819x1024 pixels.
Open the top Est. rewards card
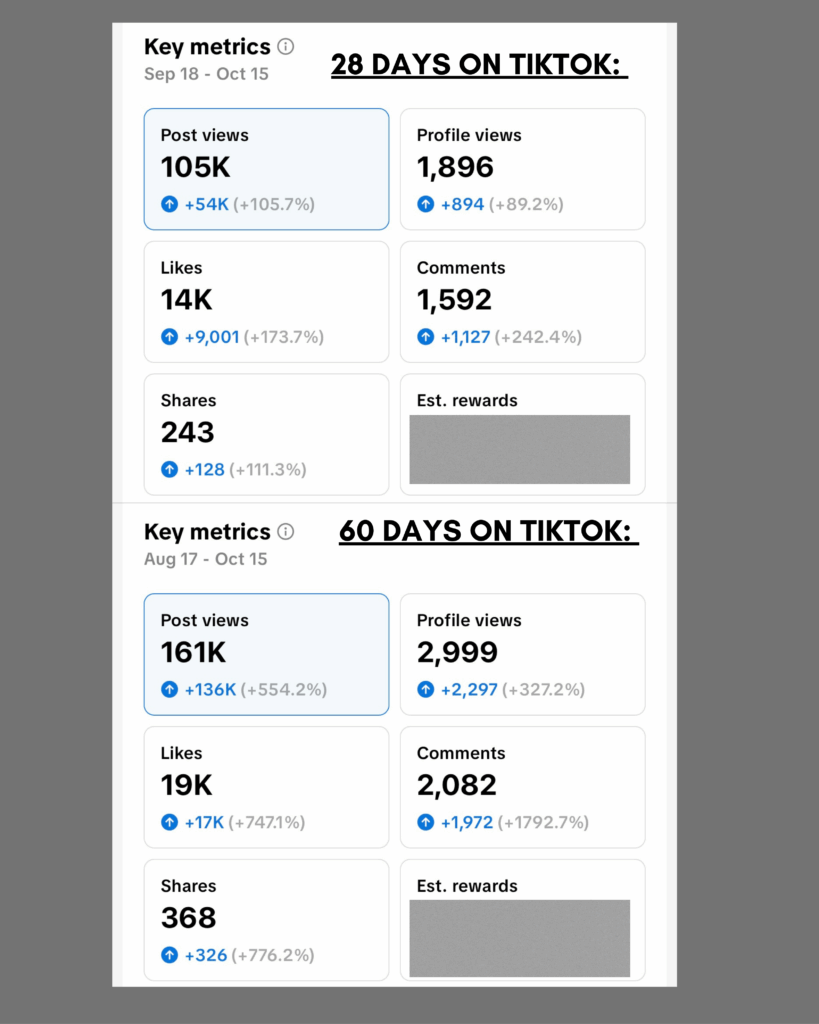tap(522, 434)
